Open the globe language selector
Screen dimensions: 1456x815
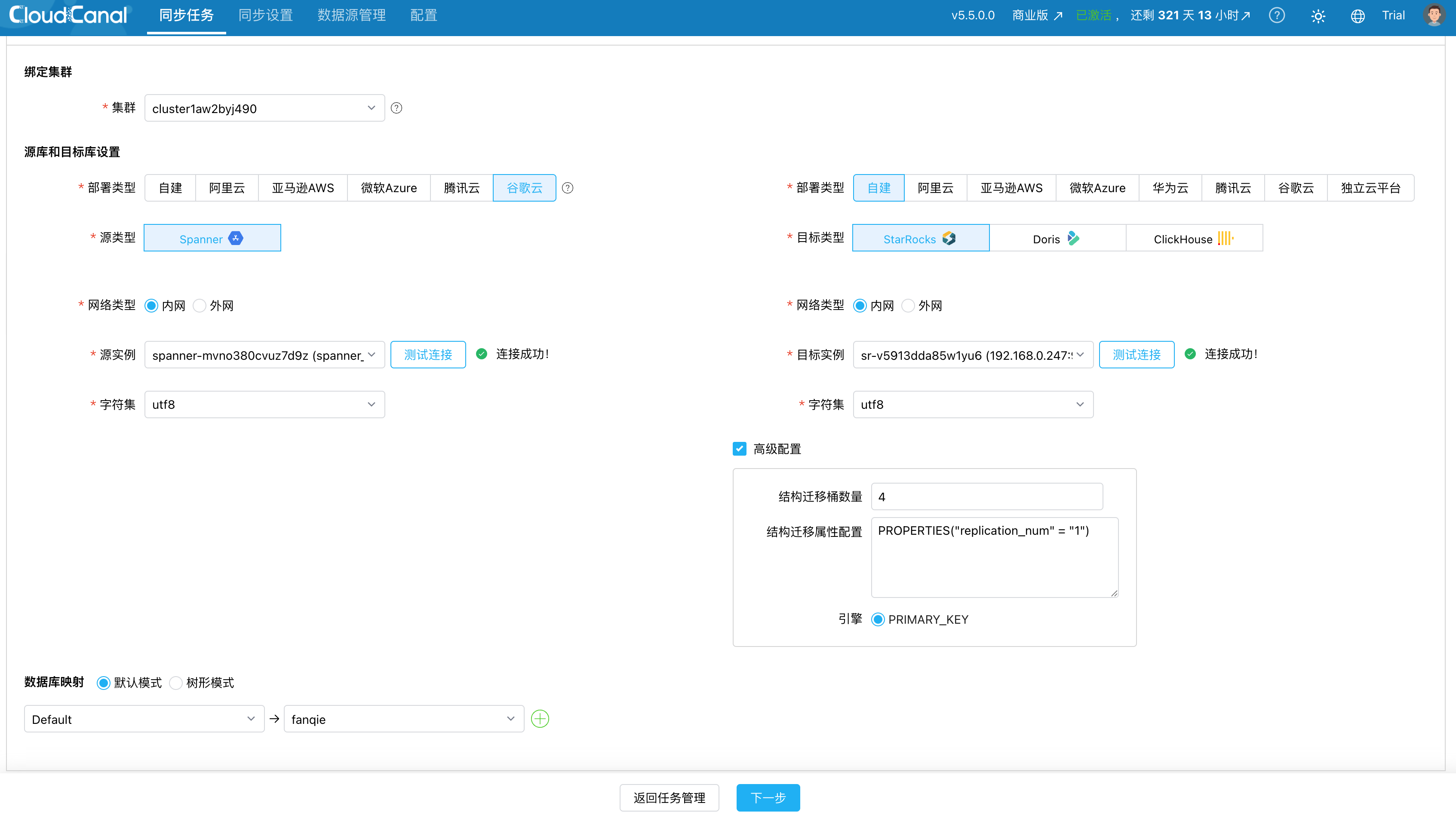(x=1358, y=16)
